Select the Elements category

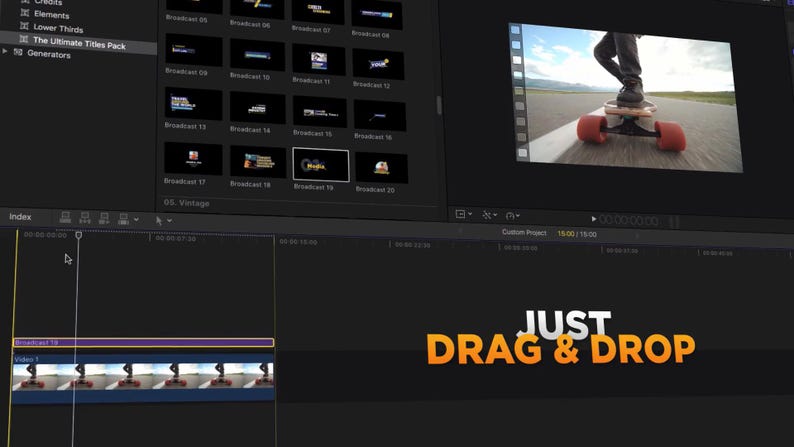click(52, 15)
